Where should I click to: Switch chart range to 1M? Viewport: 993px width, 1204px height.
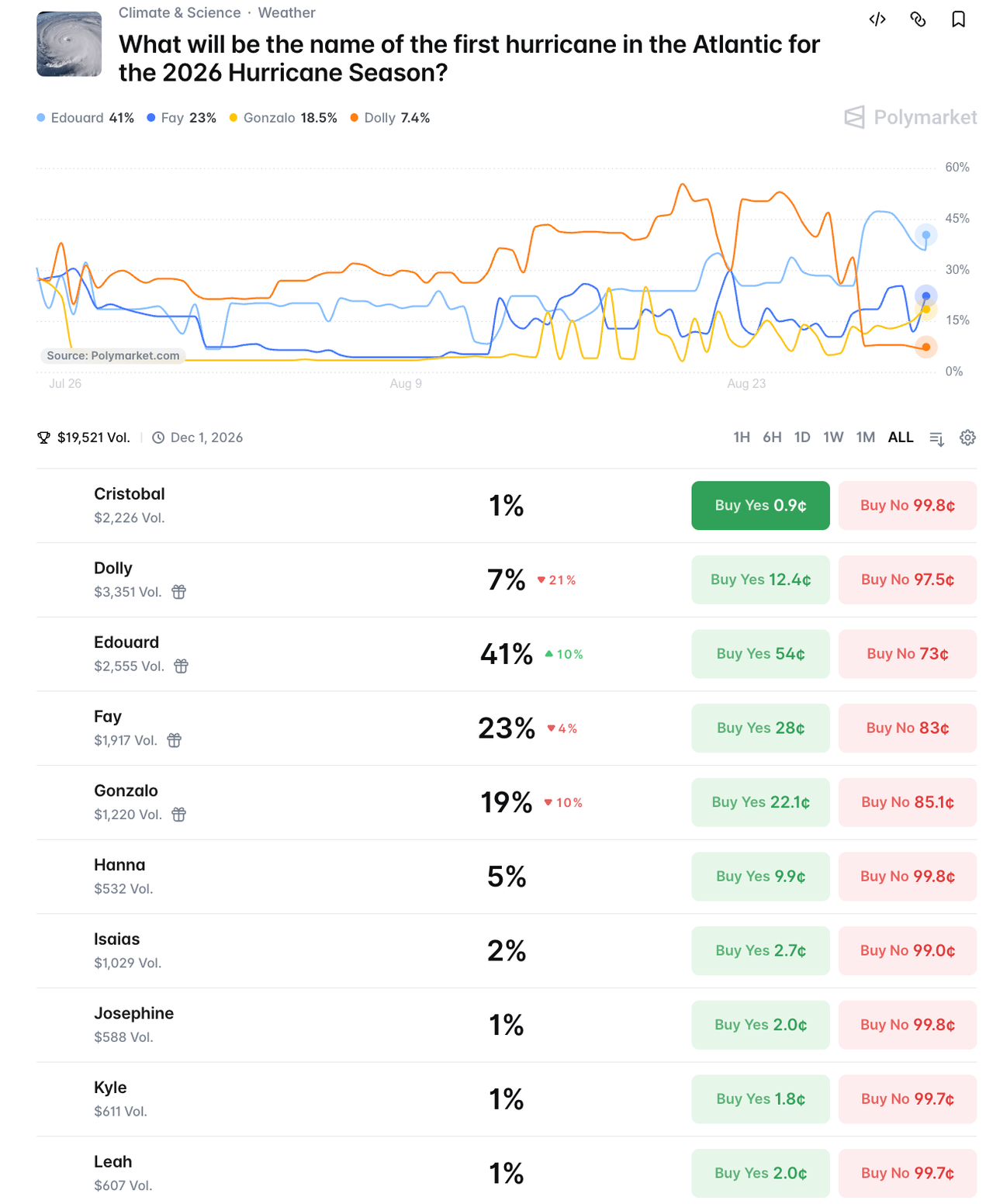pos(866,438)
